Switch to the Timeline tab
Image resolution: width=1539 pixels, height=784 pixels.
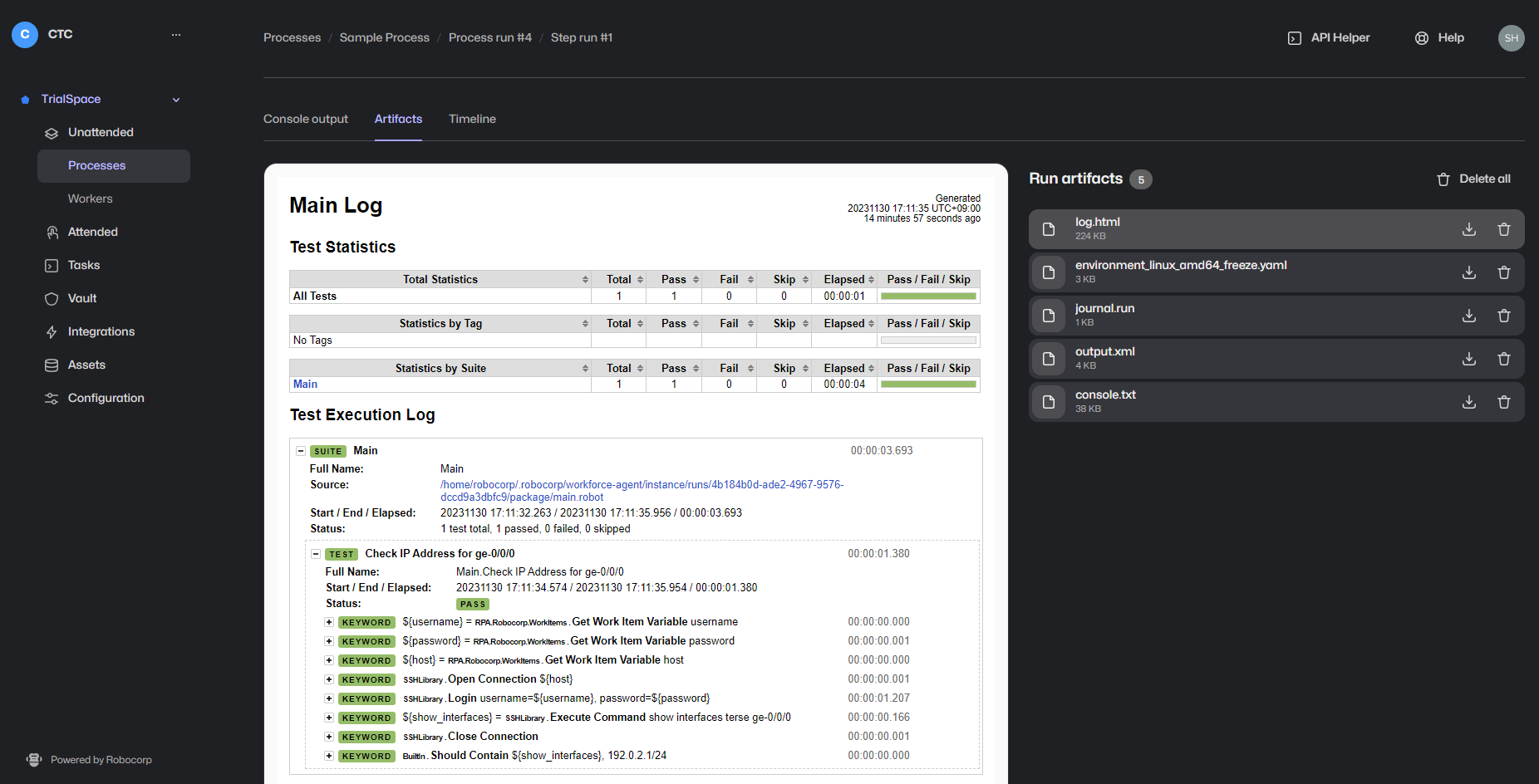click(472, 119)
